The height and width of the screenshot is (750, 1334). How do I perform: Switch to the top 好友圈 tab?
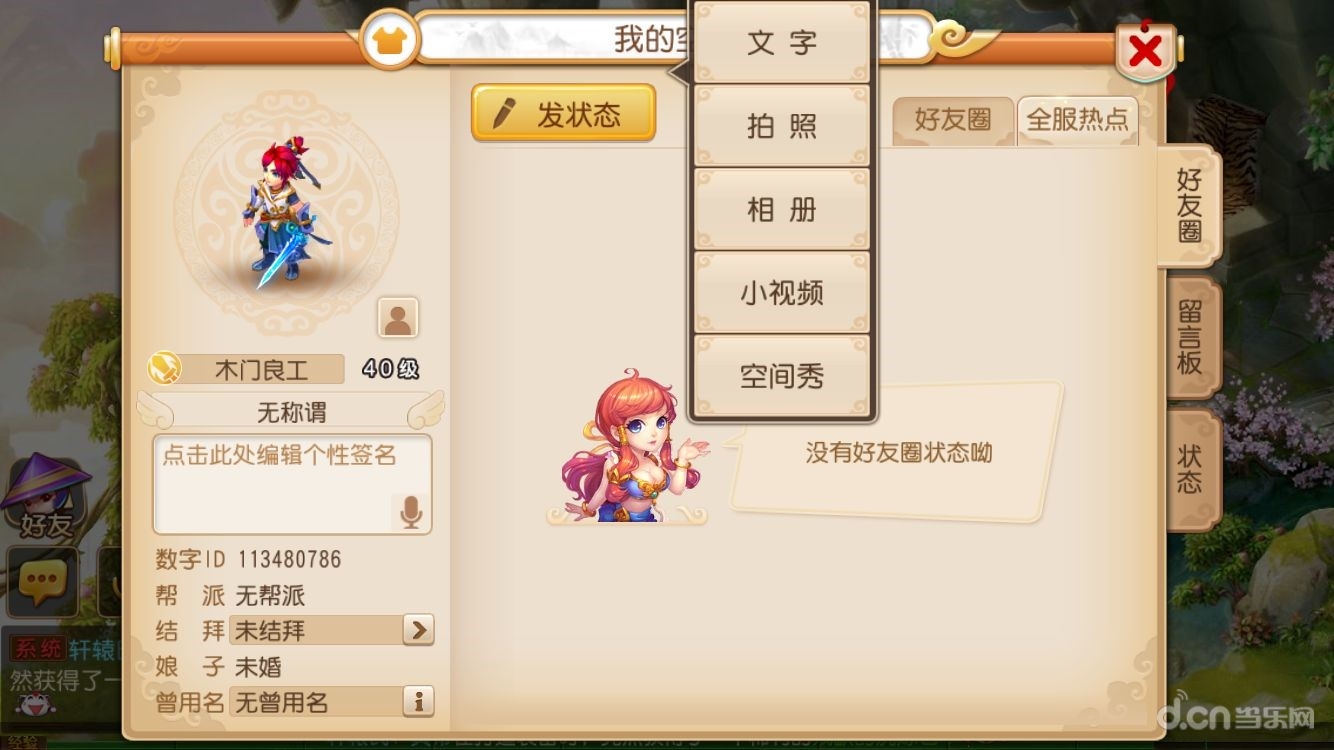(952, 121)
